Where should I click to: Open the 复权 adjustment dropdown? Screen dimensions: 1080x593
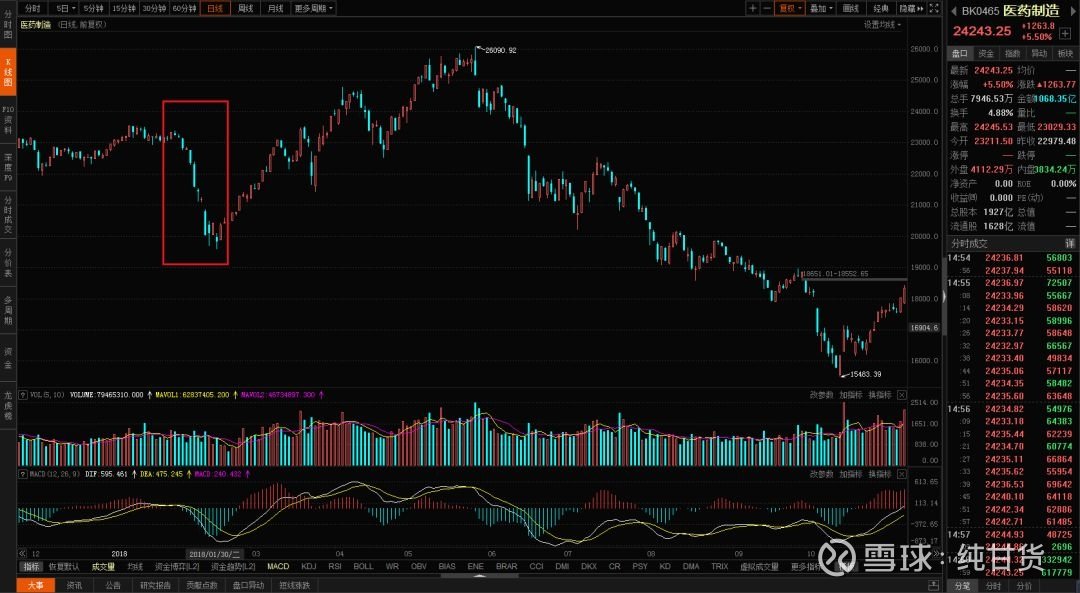(789, 8)
